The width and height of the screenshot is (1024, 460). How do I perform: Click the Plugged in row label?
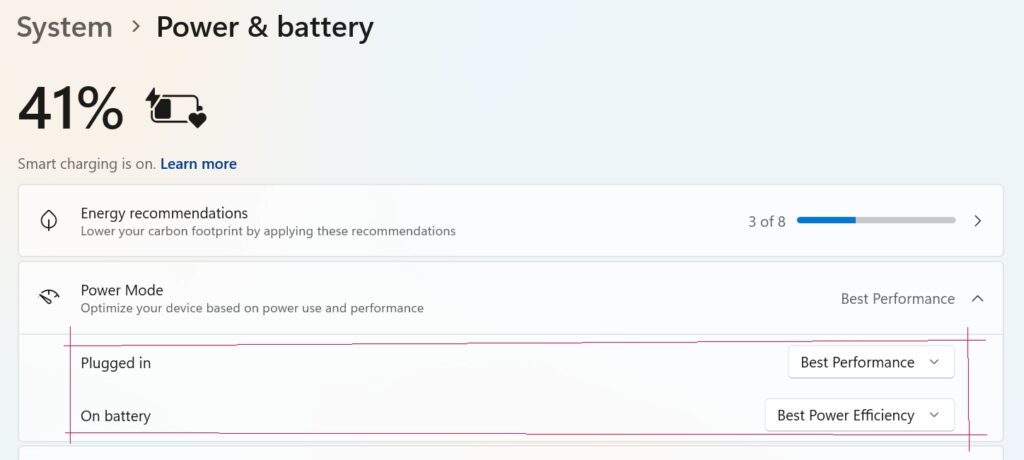[116, 363]
